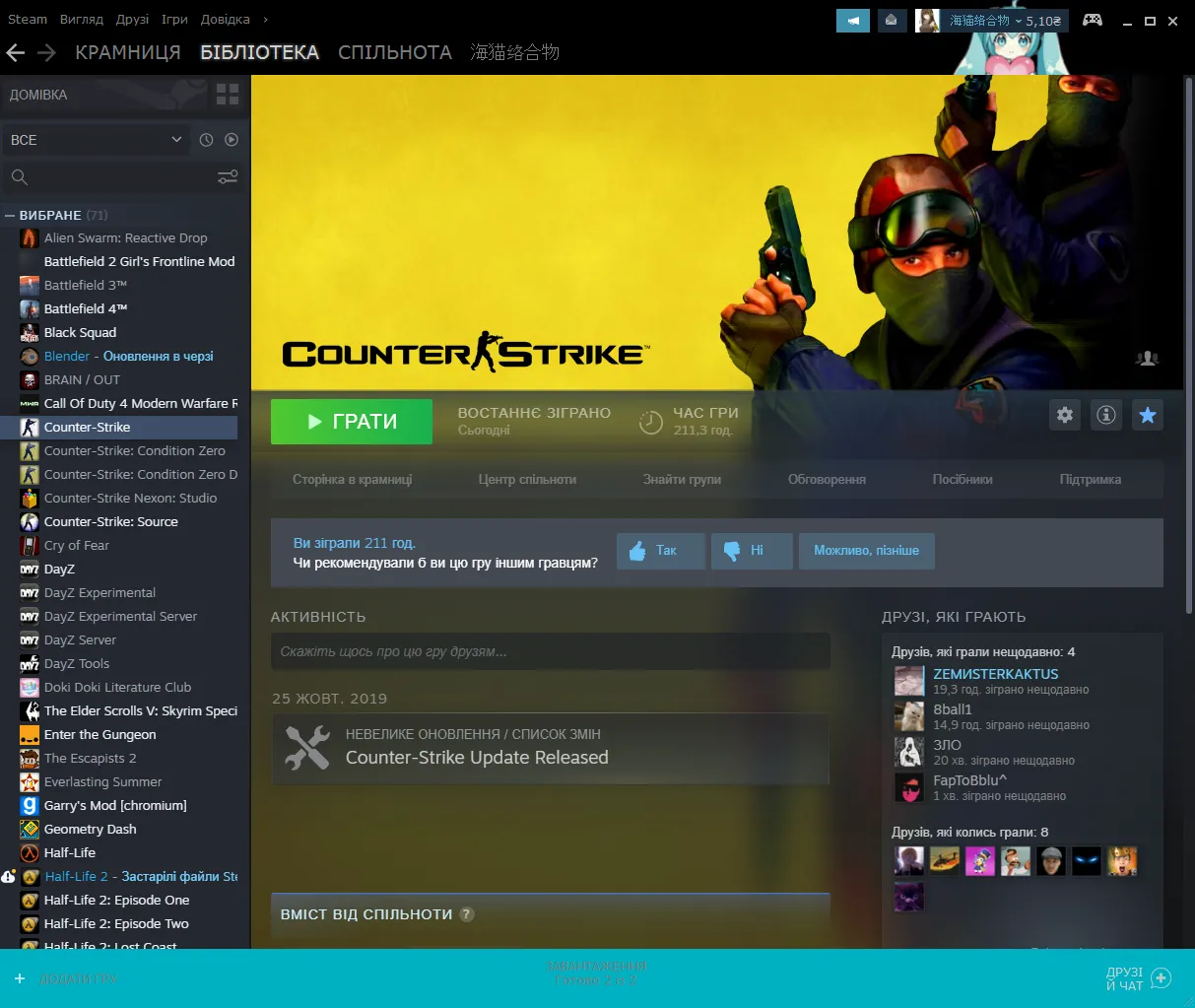Open the Вигляд menu
The image size is (1195, 1008).
[x=82, y=19]
